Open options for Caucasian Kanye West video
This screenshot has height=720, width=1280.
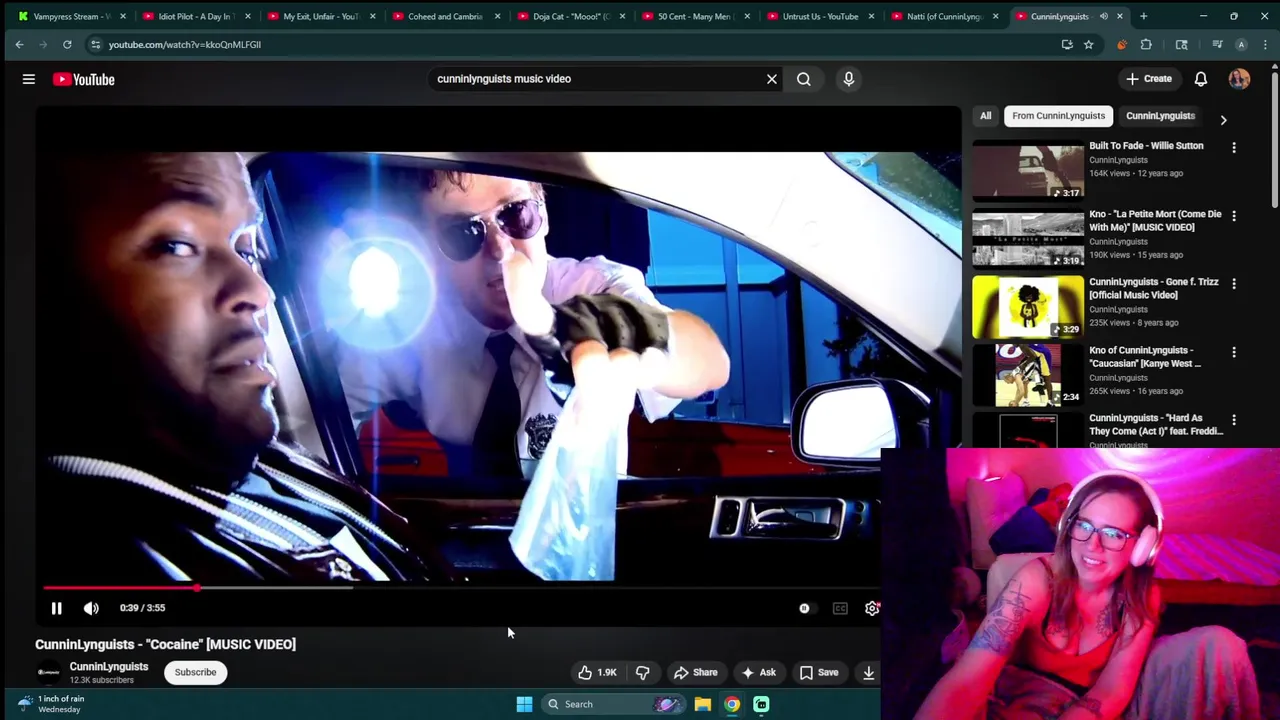click(x=1234, y=352)
